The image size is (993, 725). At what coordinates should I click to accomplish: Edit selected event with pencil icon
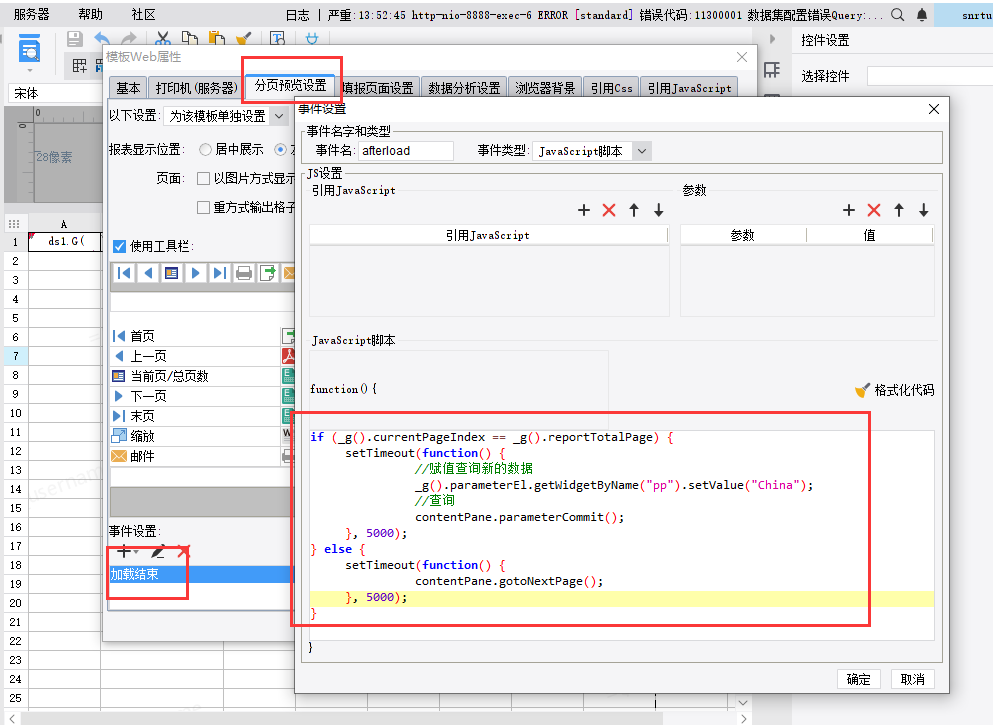(158, 552)
